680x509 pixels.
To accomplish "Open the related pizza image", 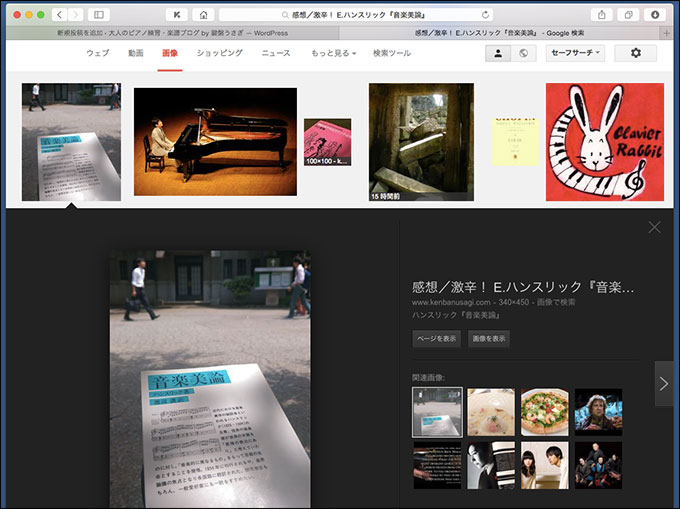I will 545,412.
